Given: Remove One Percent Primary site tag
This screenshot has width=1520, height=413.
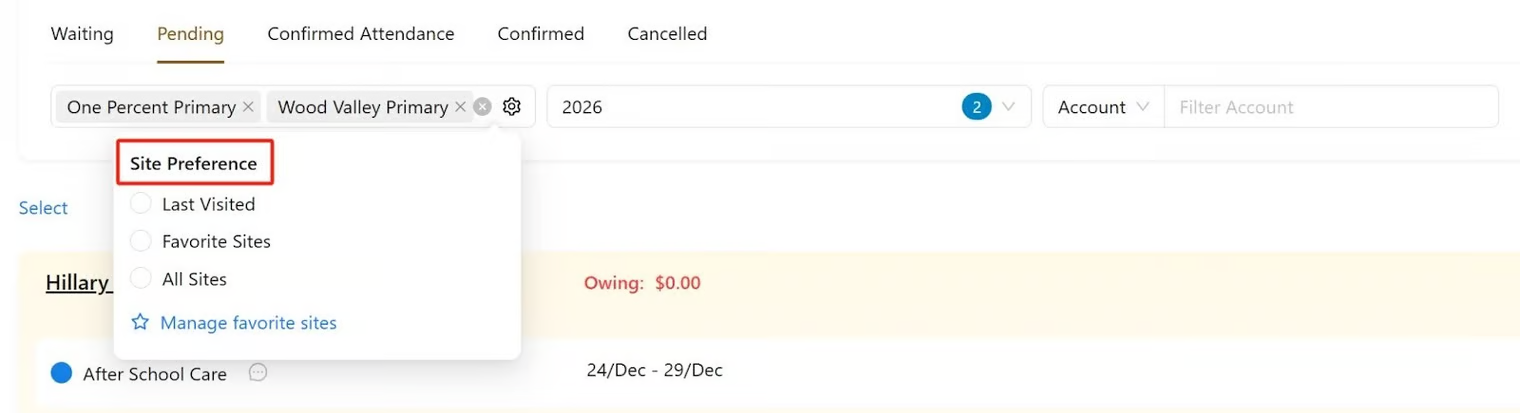Looking at the screenshot, I should (249, 107).
